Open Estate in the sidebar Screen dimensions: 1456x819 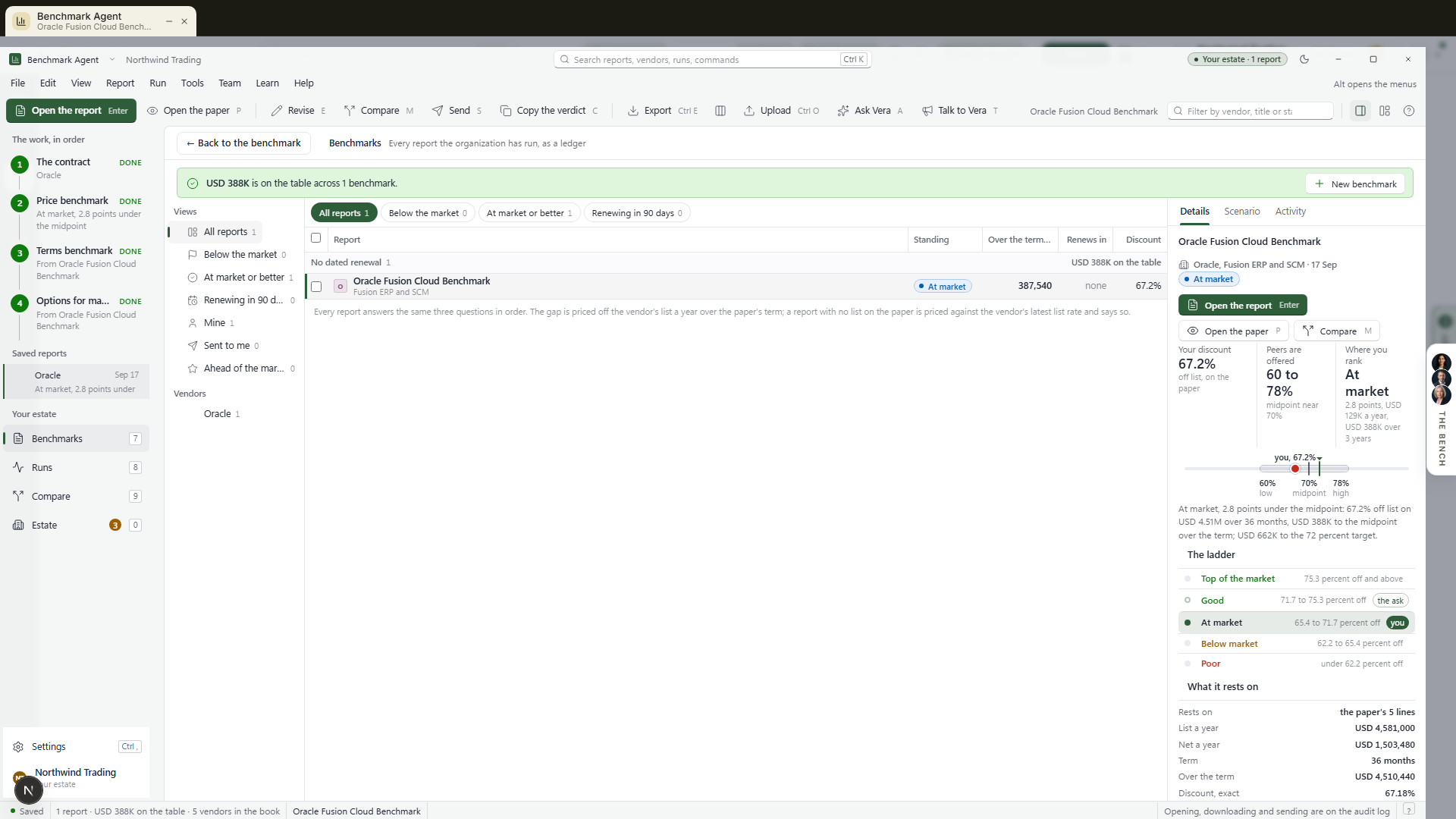76,525
